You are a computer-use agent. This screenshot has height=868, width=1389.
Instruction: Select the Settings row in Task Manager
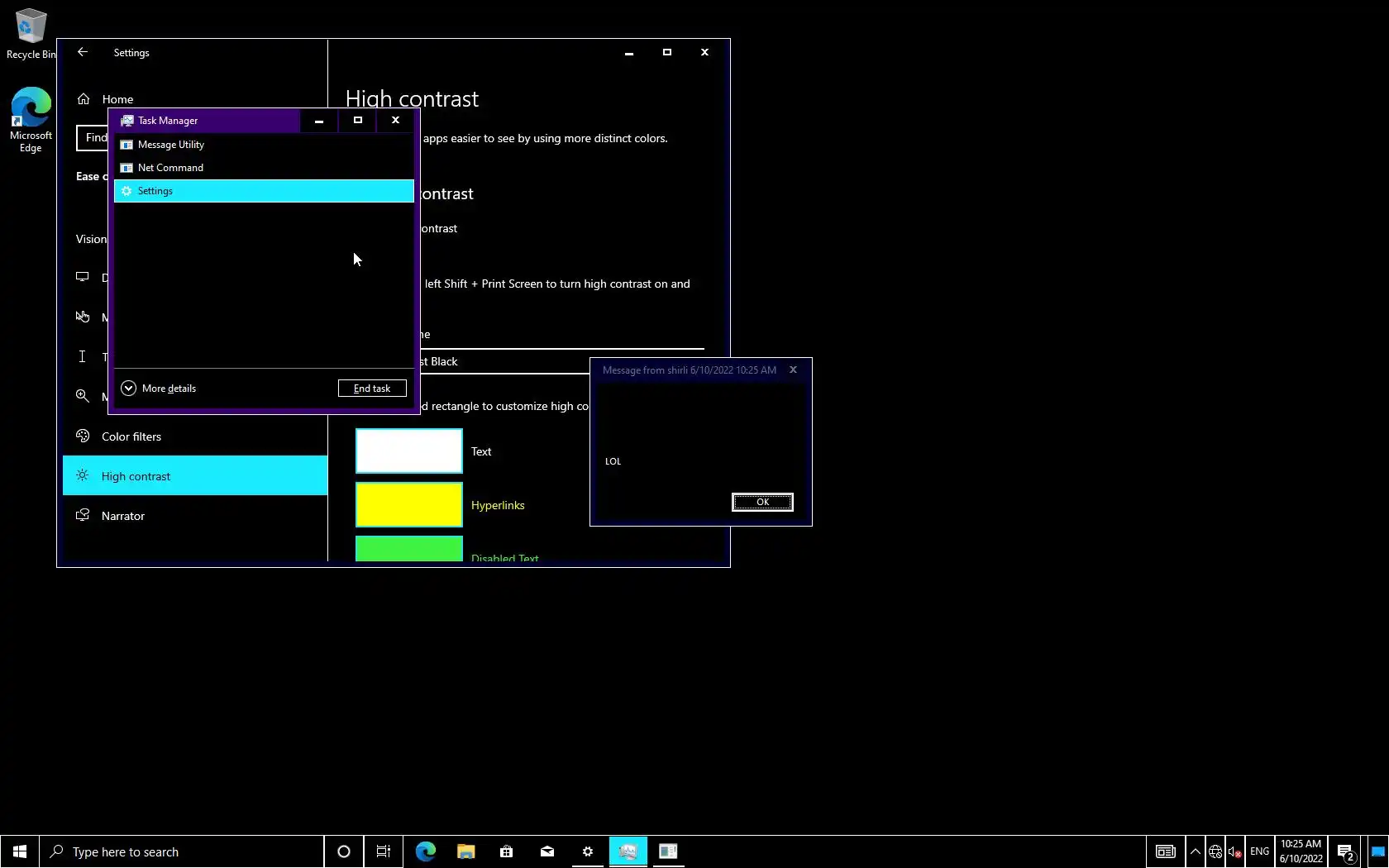click(264, 191)
